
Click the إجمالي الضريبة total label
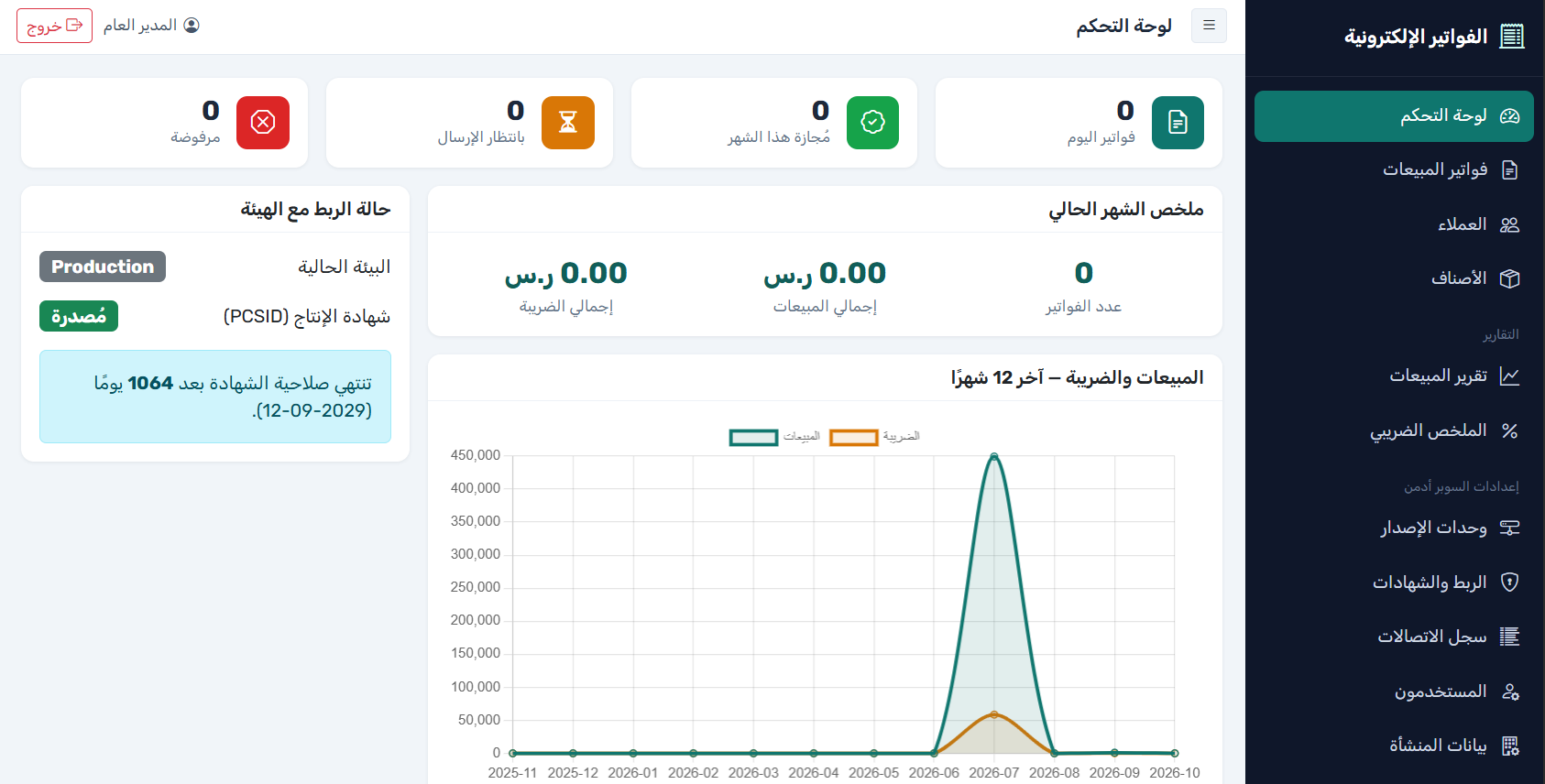pos(566,306)
